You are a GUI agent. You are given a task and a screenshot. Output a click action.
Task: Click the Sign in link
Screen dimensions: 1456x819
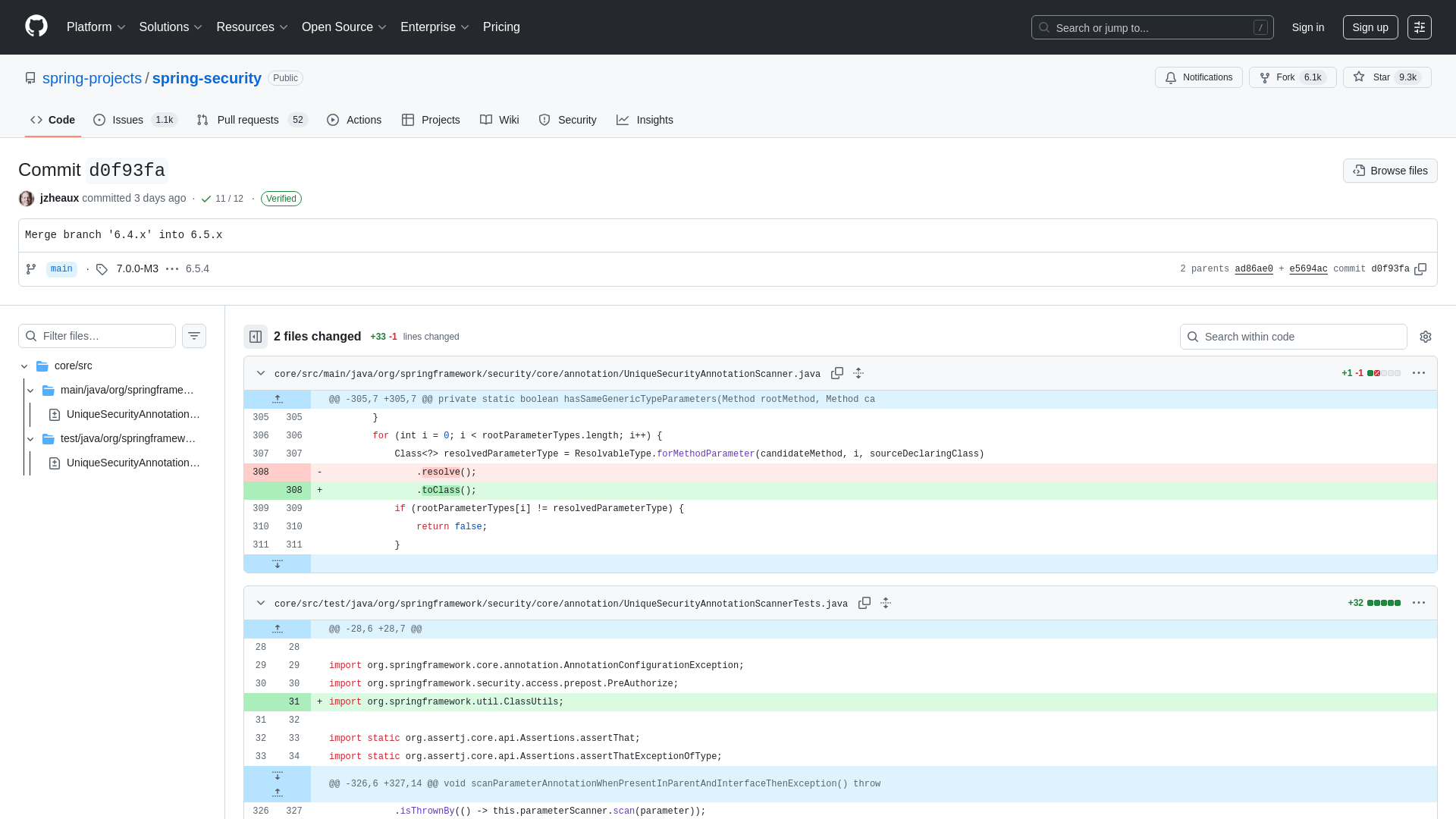pos(1308,27)
